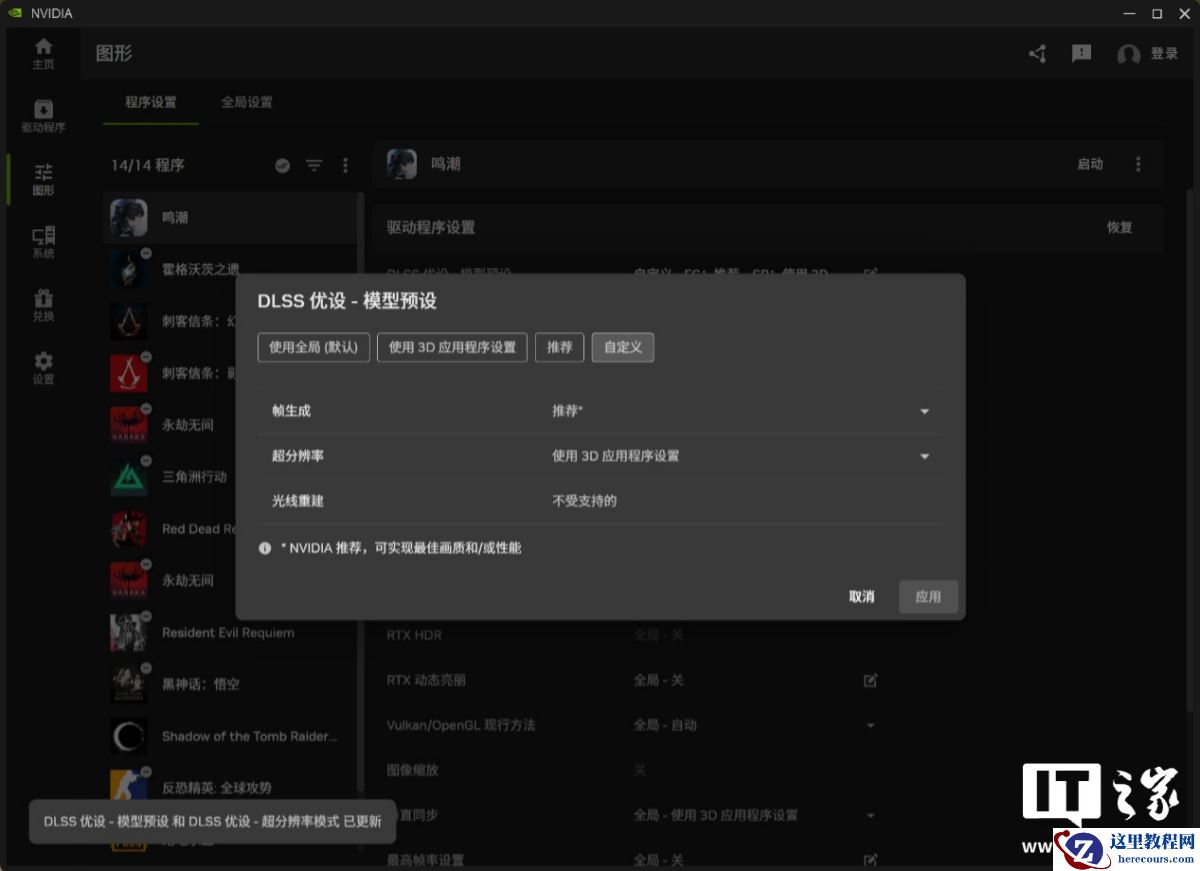
Task: Switch to the 程序设置 tab
Action: pos(151,102)
